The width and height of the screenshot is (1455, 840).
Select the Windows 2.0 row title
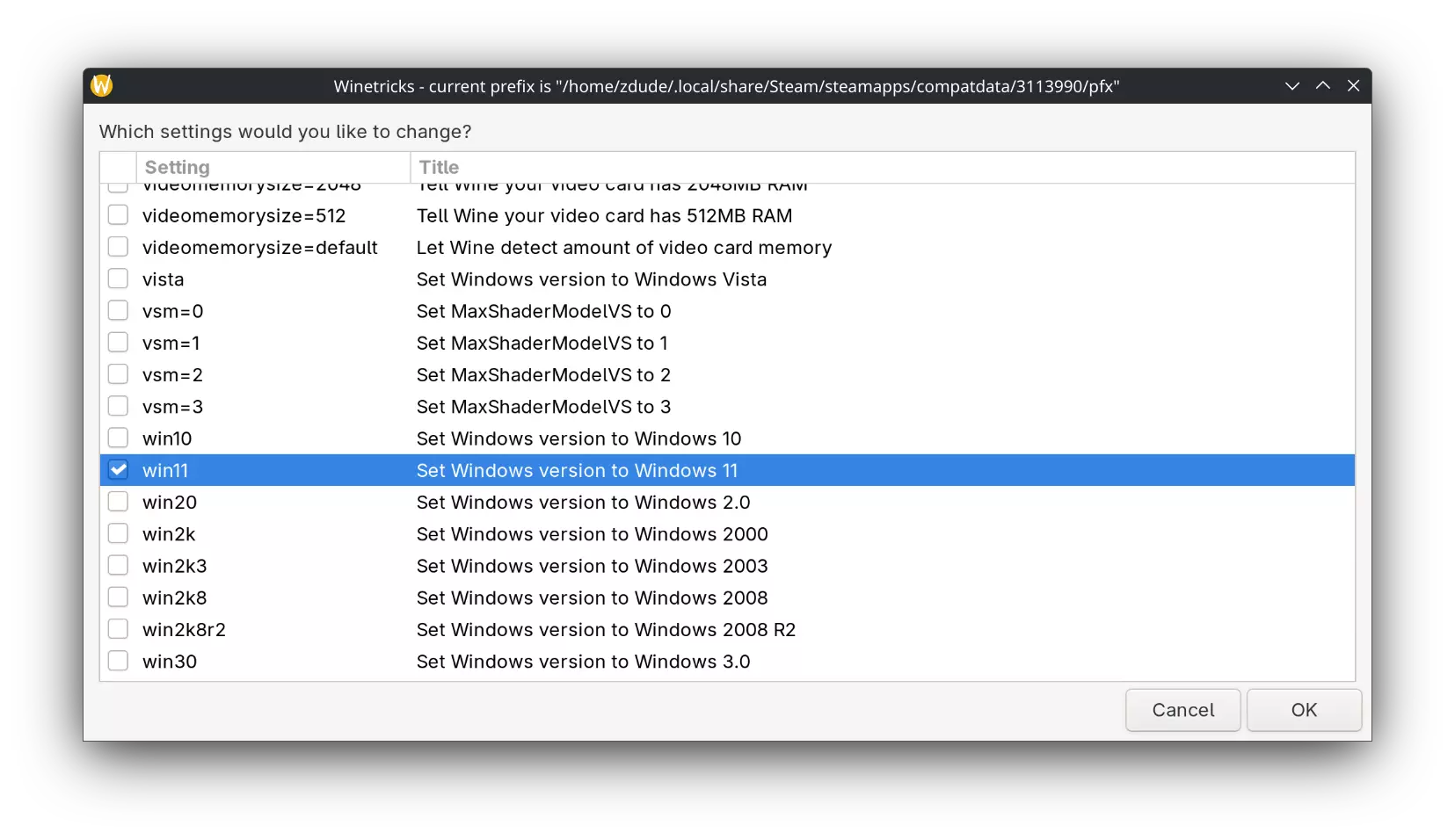[583, 503]
